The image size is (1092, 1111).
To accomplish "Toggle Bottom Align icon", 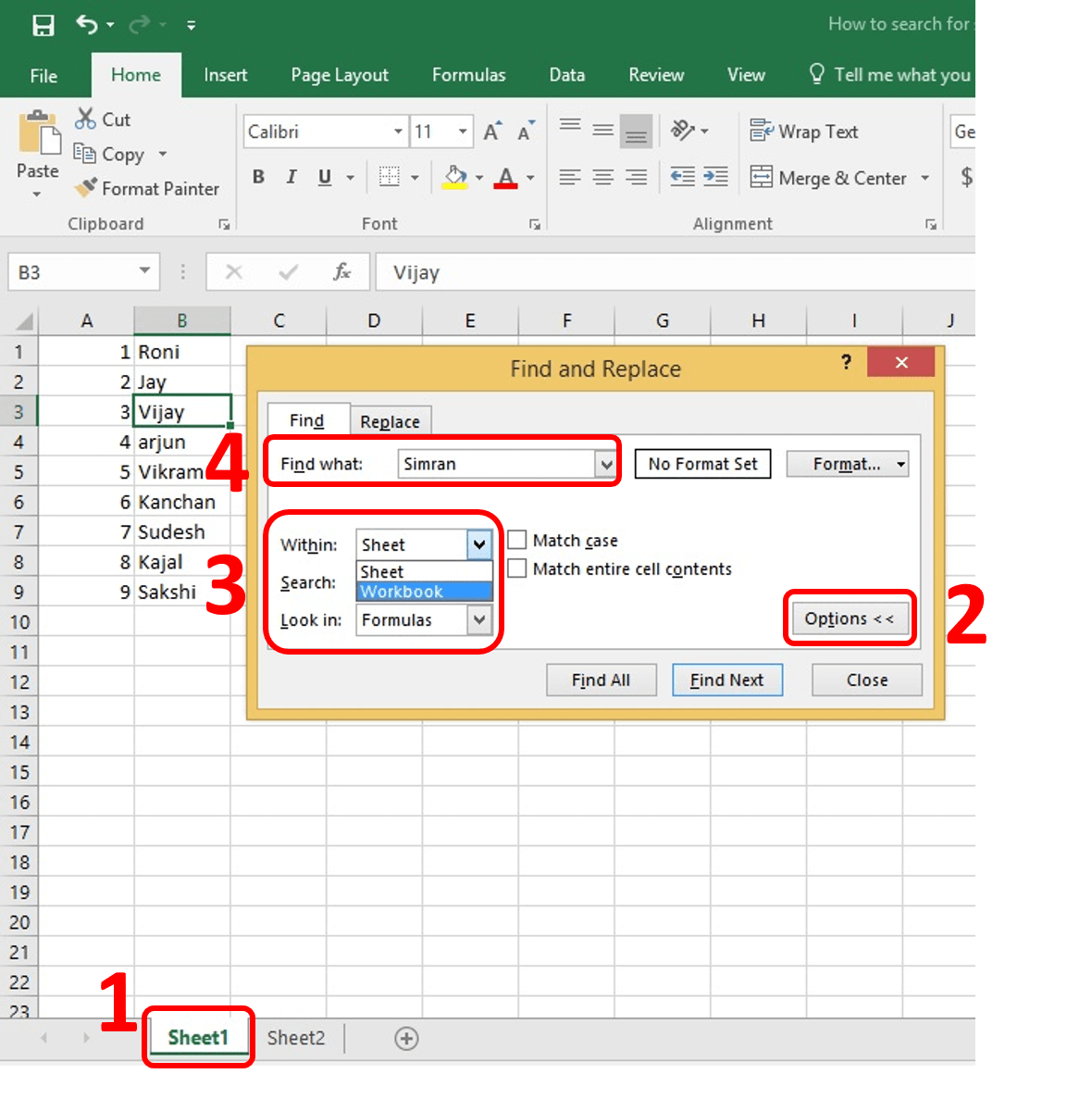I will pos(636,131).
